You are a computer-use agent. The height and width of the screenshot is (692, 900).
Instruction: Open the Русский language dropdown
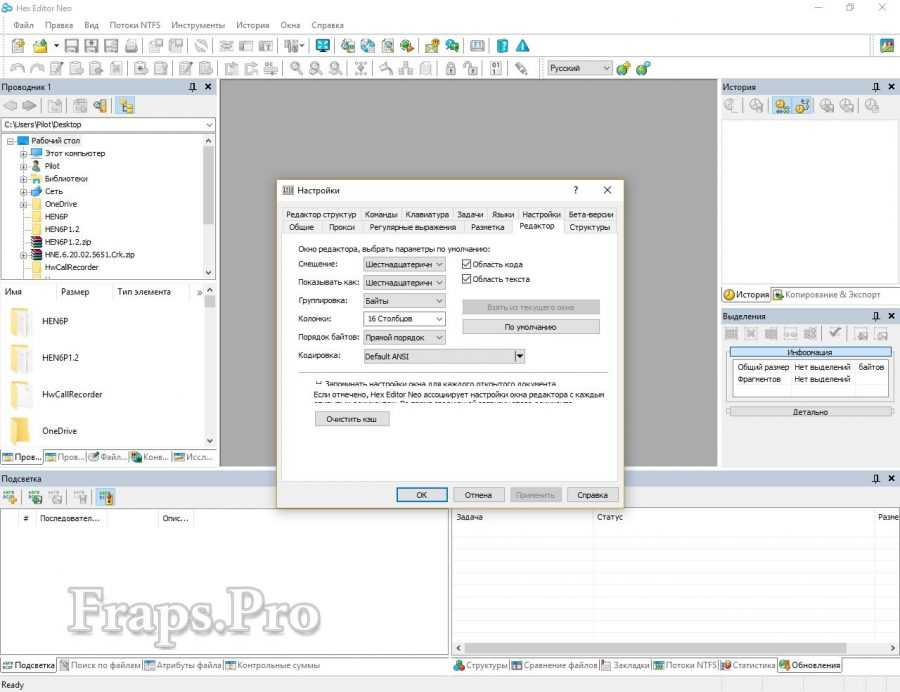(579, 68)
